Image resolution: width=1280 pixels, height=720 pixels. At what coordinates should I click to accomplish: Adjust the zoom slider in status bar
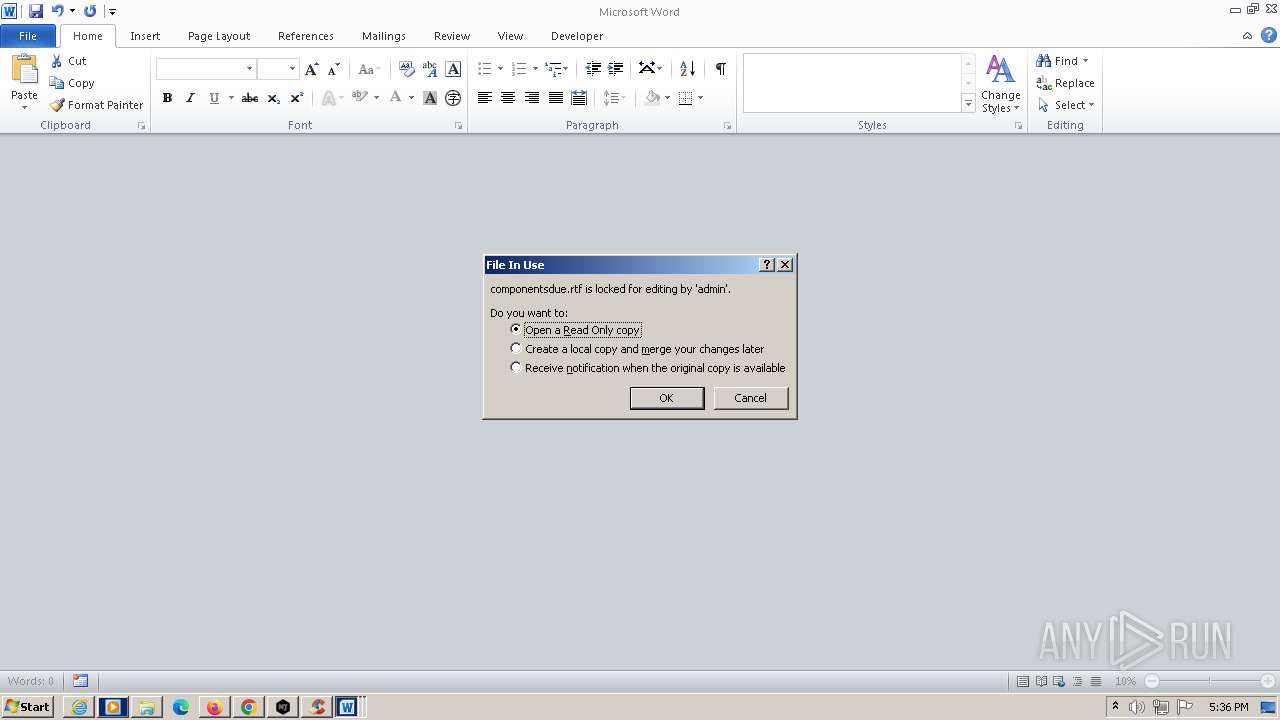pyautogui.click(x=1209, y=681)
